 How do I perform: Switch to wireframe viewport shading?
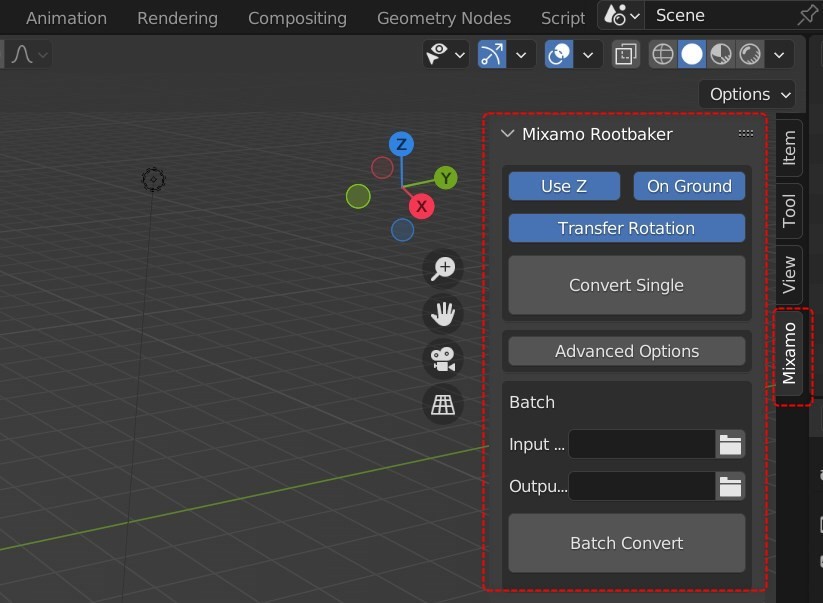click(x=663, y=54)
